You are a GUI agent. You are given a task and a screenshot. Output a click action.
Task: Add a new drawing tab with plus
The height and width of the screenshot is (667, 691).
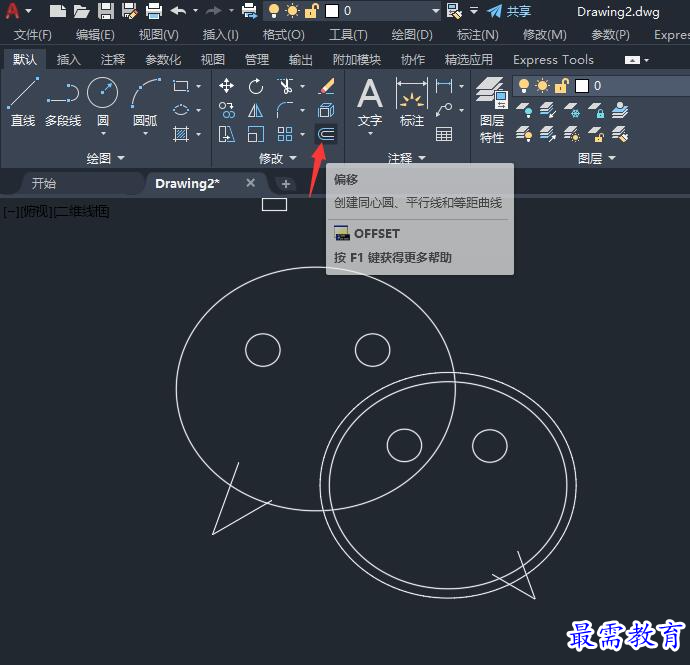tap(286, 184)
